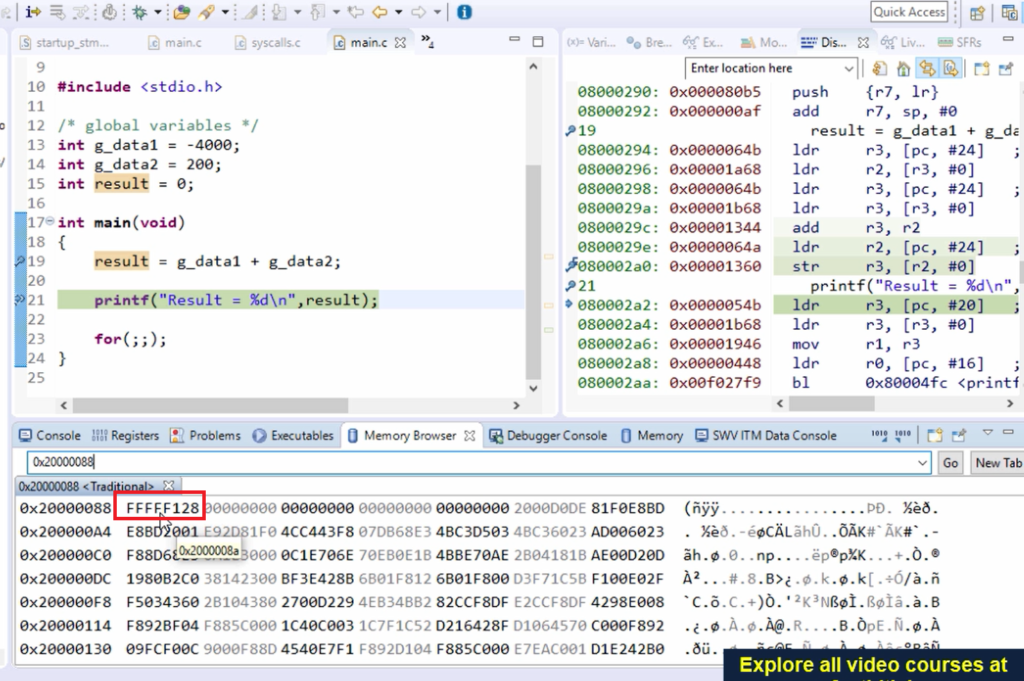Click the Forward navigation arrow icon
The height and width of the screenshot is (681, 1024).
(x=419, y=12)
